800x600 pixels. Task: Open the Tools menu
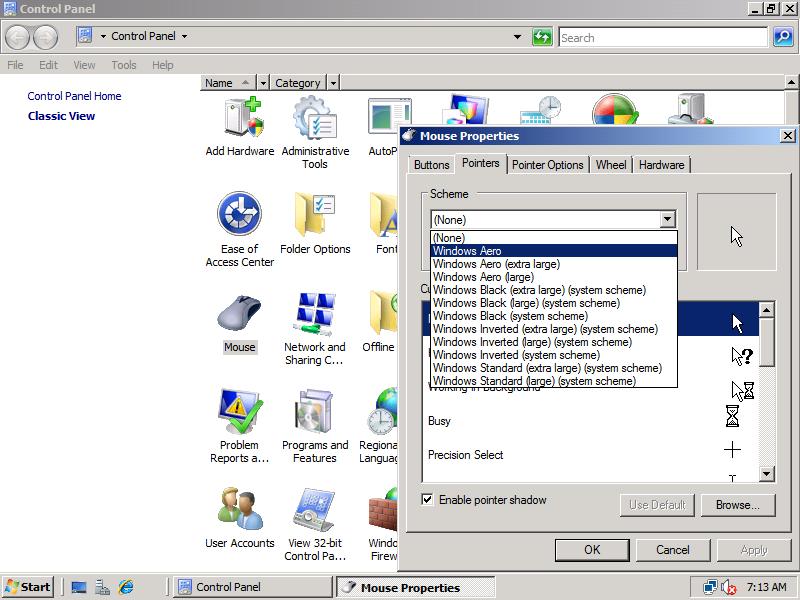point(124,65)
